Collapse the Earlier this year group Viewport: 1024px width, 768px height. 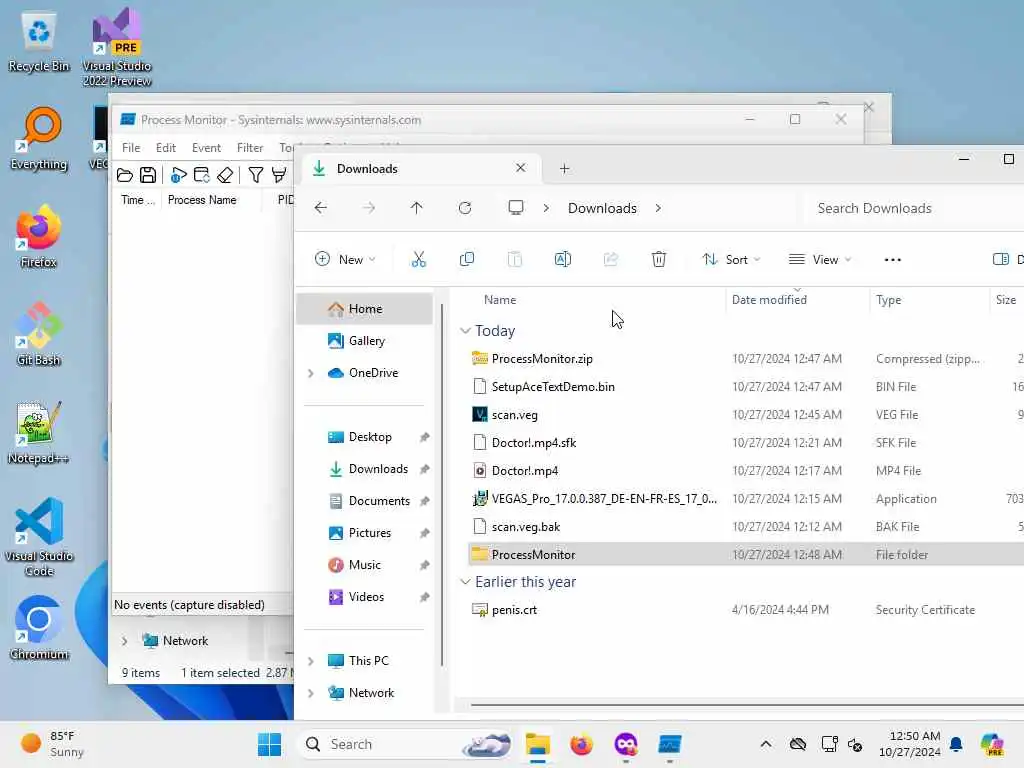coord(465,582)
